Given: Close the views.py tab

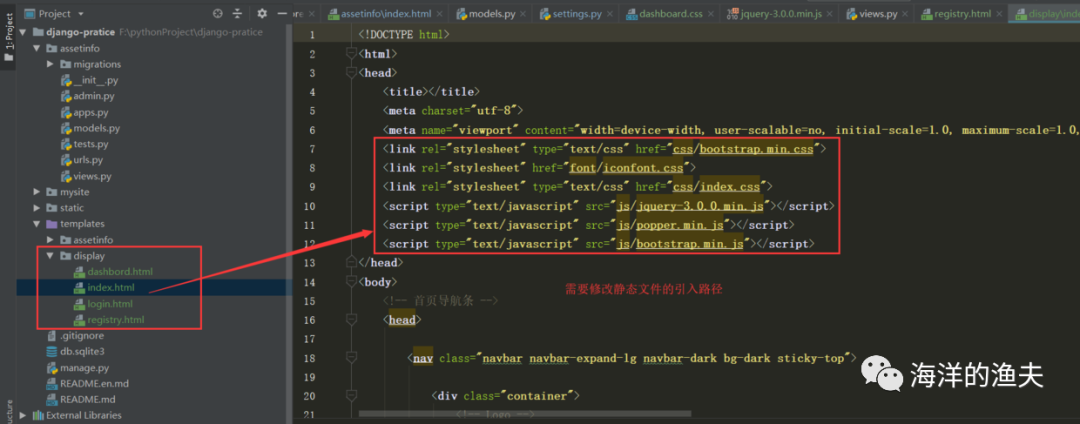Looking at the screenshot, I should [904, 14].
